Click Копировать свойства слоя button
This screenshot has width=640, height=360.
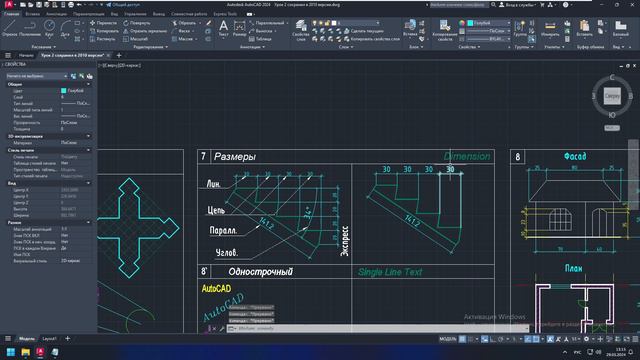[x=371, y=39]
